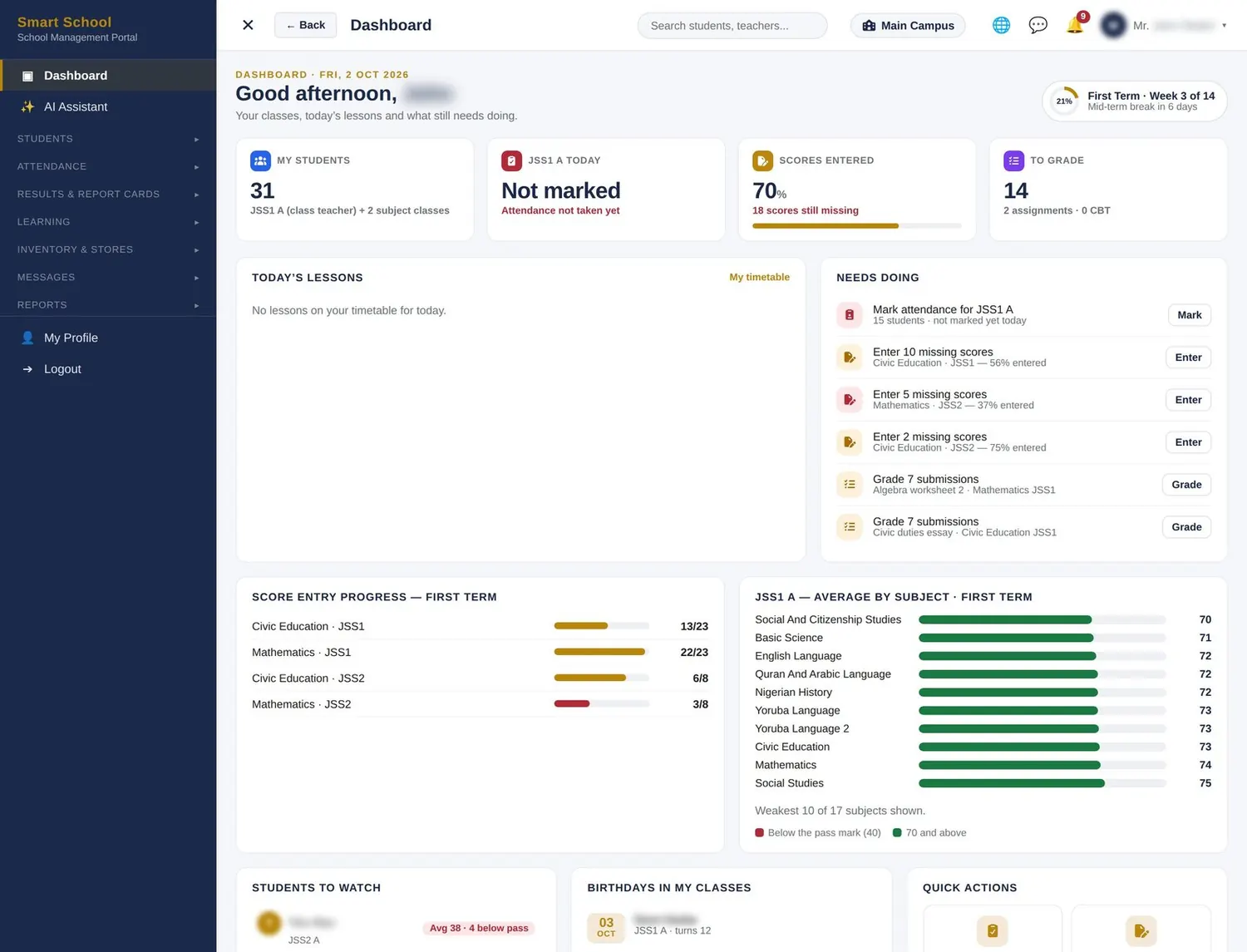Close the sidebar with the X icon
The width and height of the screenshot is (1247, 952).
[x=248, y=25]
